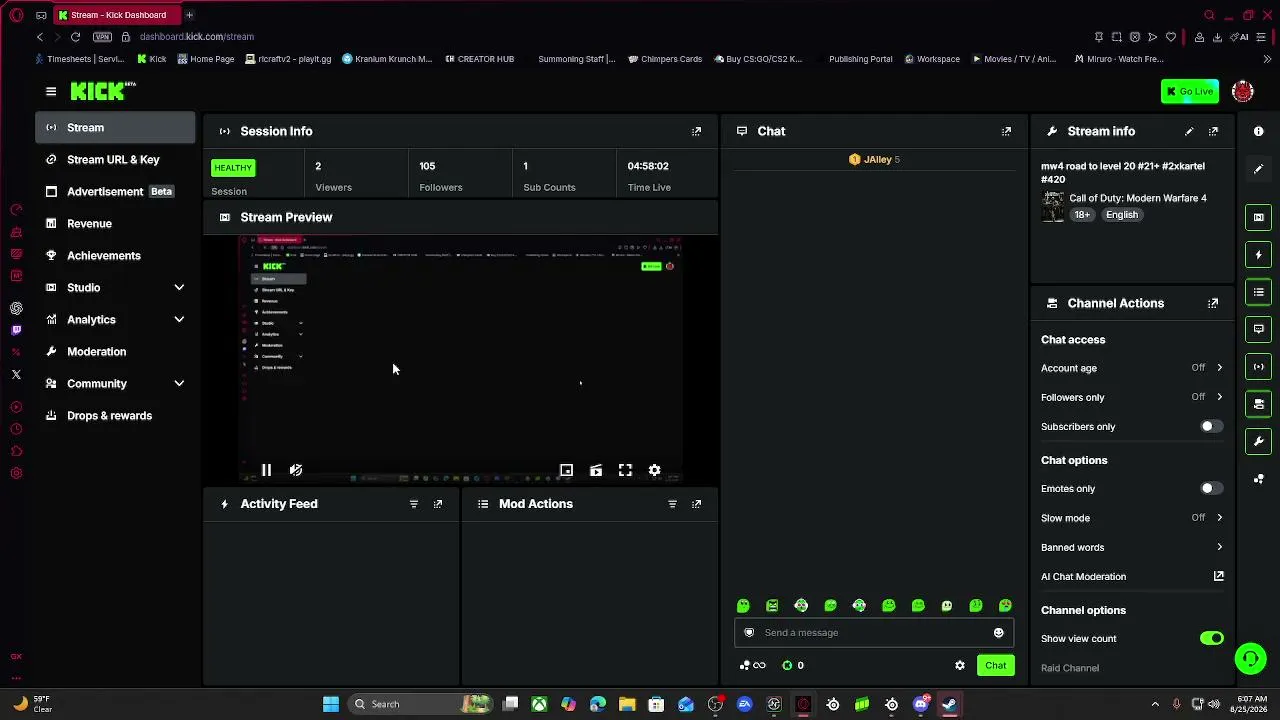Expand the Analytics sidebar section
This screenshot has height=720, width=1280.
(x=115, y=319)
